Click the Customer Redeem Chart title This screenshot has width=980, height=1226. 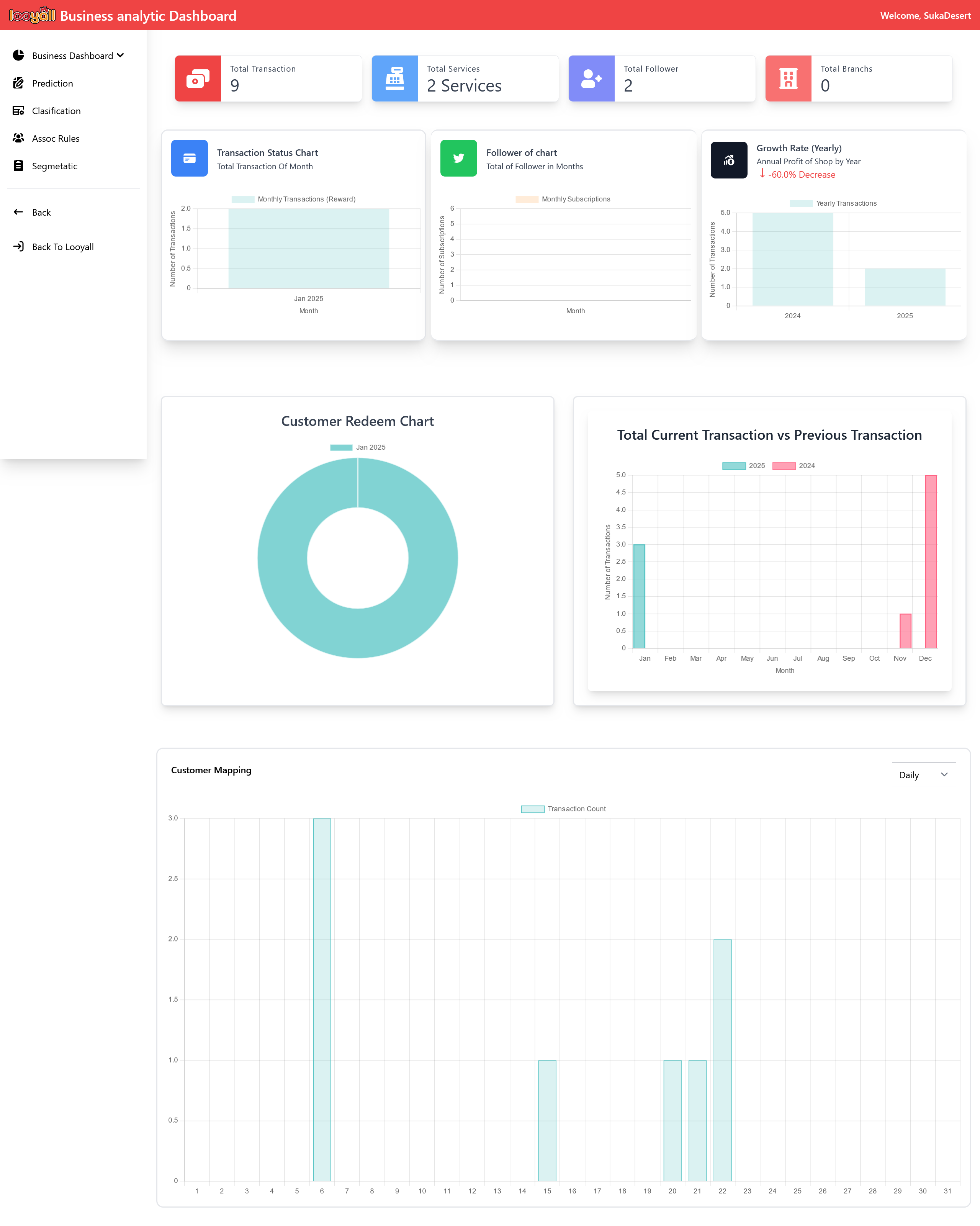pyautogui.click(x=358, y=421)
